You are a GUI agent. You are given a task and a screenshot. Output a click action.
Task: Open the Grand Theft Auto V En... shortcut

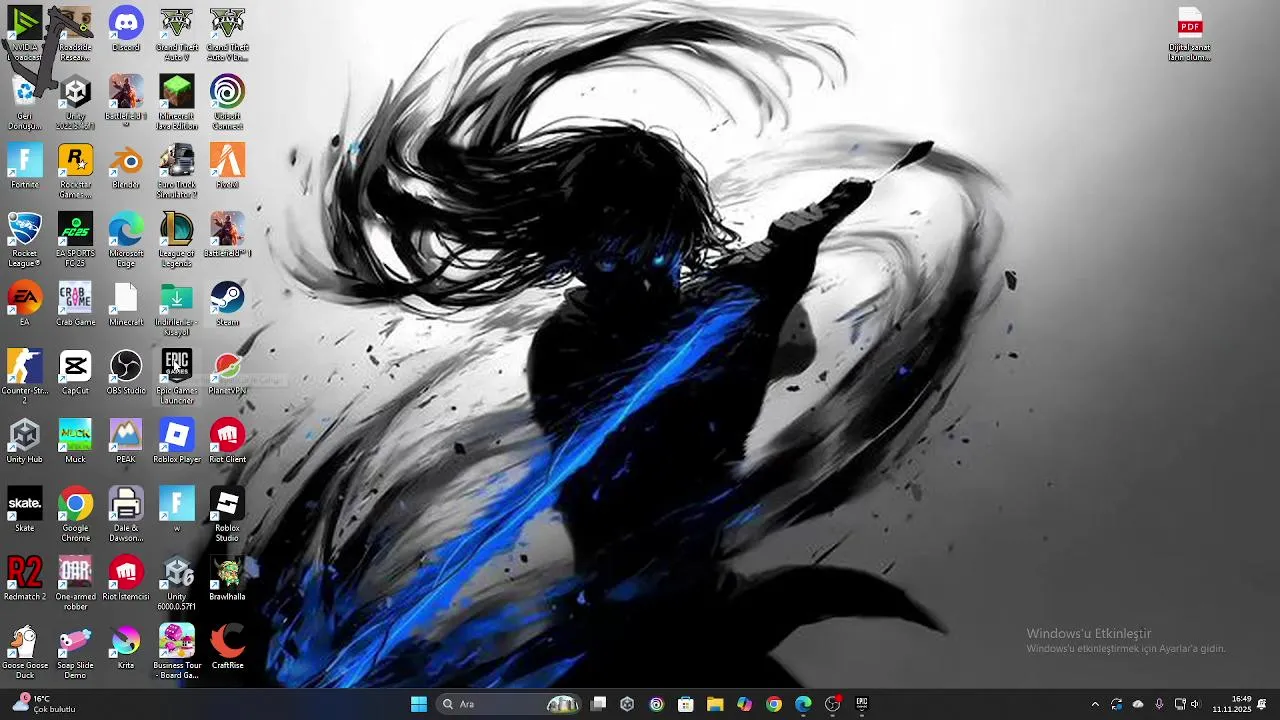point(228,34)
